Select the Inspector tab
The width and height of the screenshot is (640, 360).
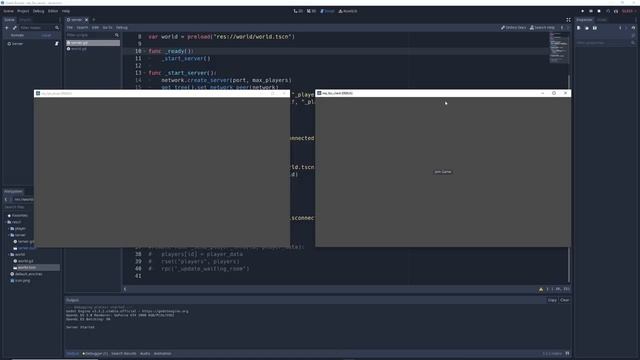tap(584, 20)
